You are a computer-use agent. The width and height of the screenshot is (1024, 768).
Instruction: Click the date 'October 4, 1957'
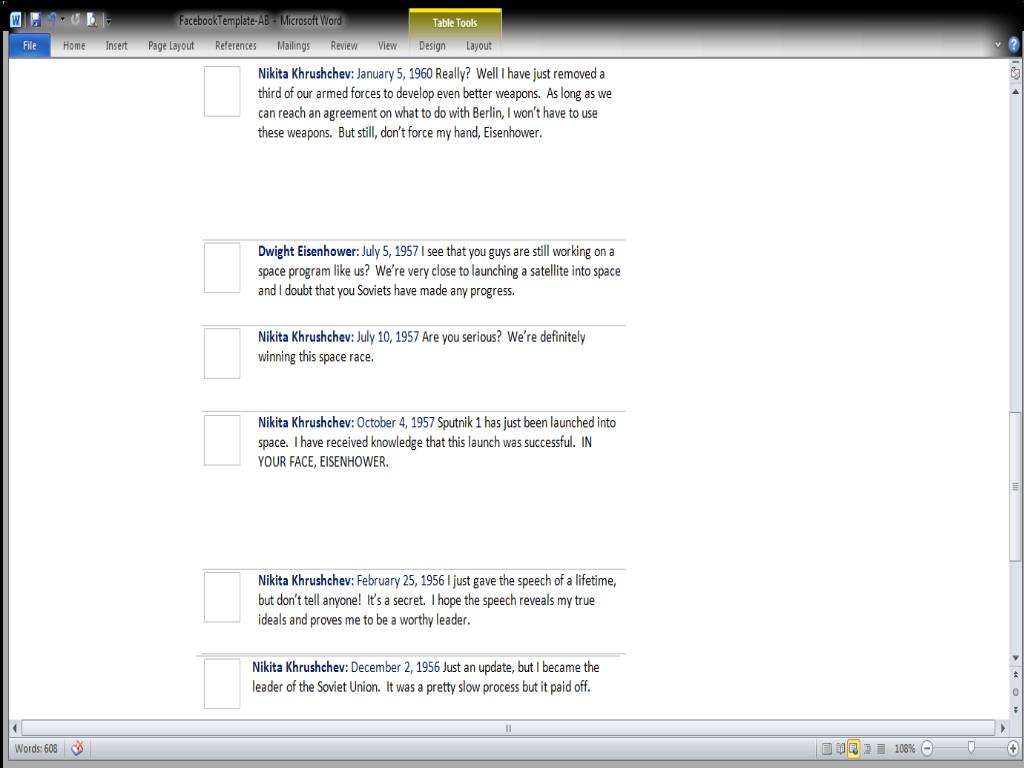396,423
